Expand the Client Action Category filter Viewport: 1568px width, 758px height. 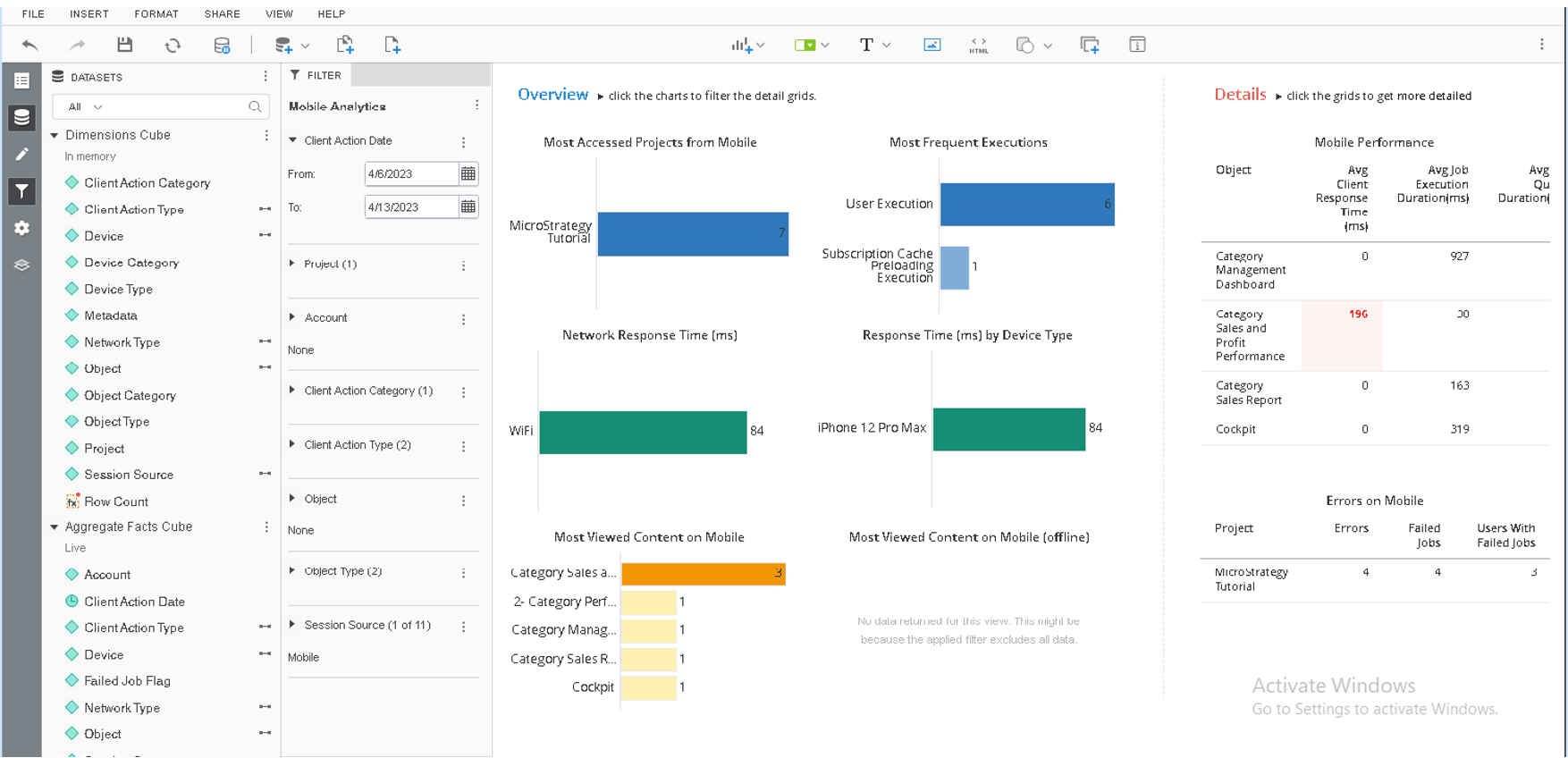point(292,391)
